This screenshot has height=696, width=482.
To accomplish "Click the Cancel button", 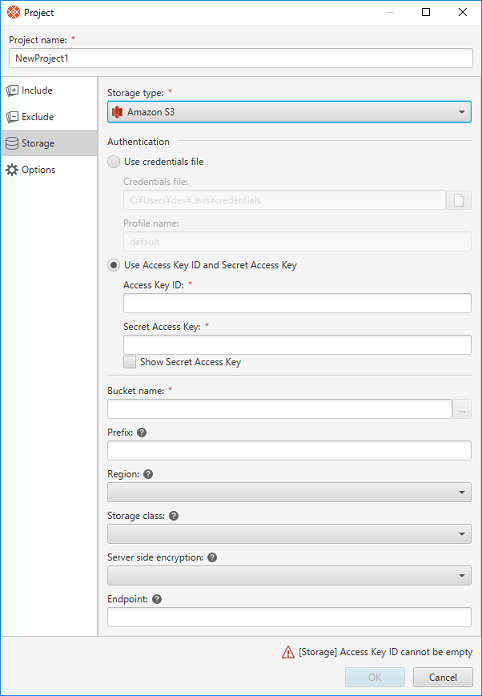I will click(442, 677).
